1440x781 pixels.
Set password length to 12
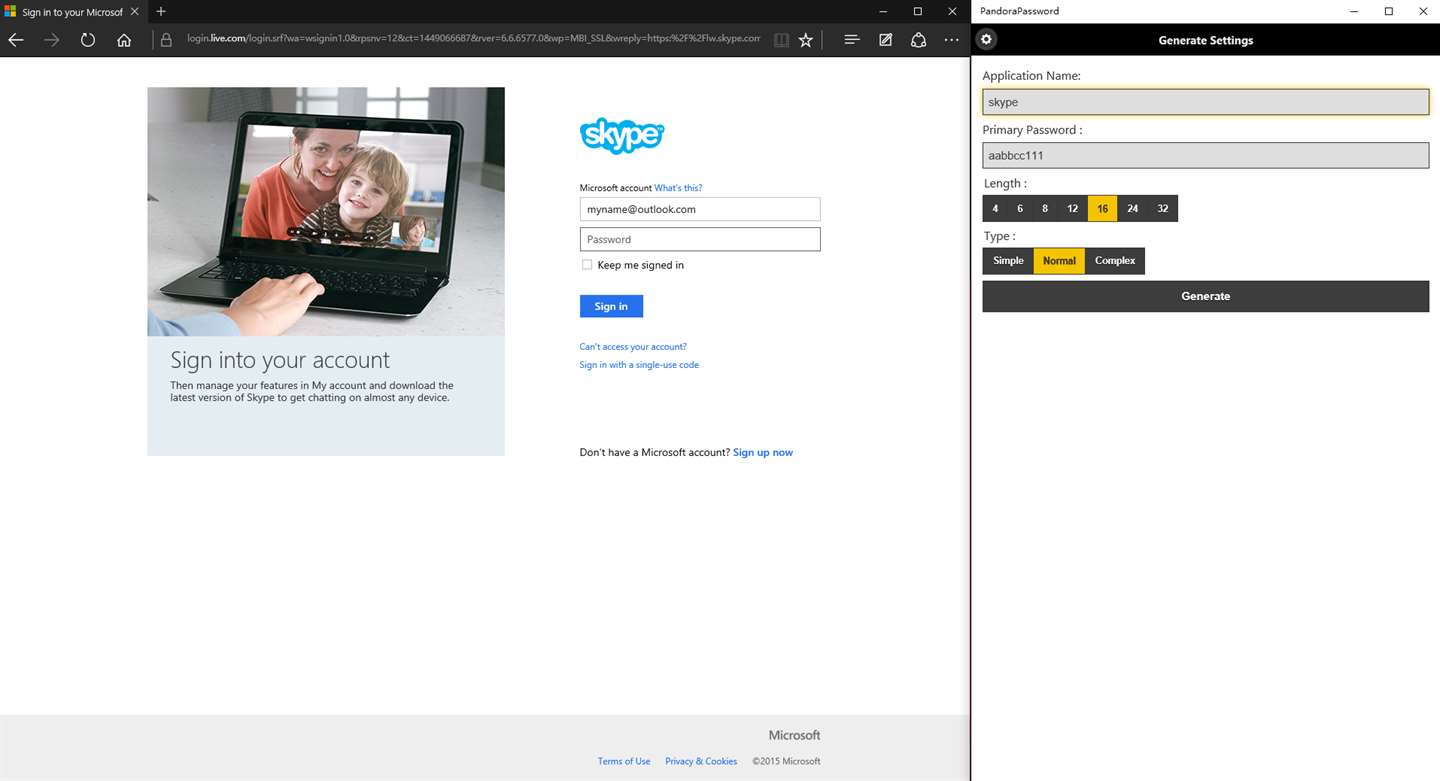click(x=1073, y=208)
